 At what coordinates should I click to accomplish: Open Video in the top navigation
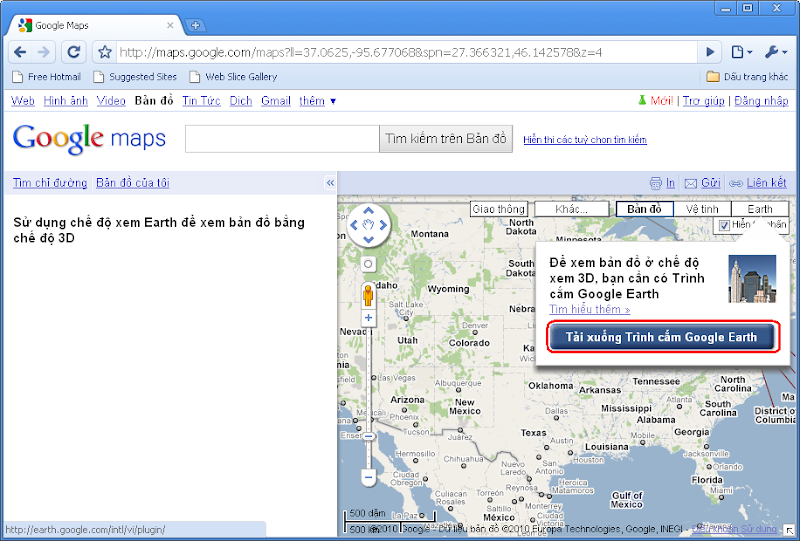111,101
